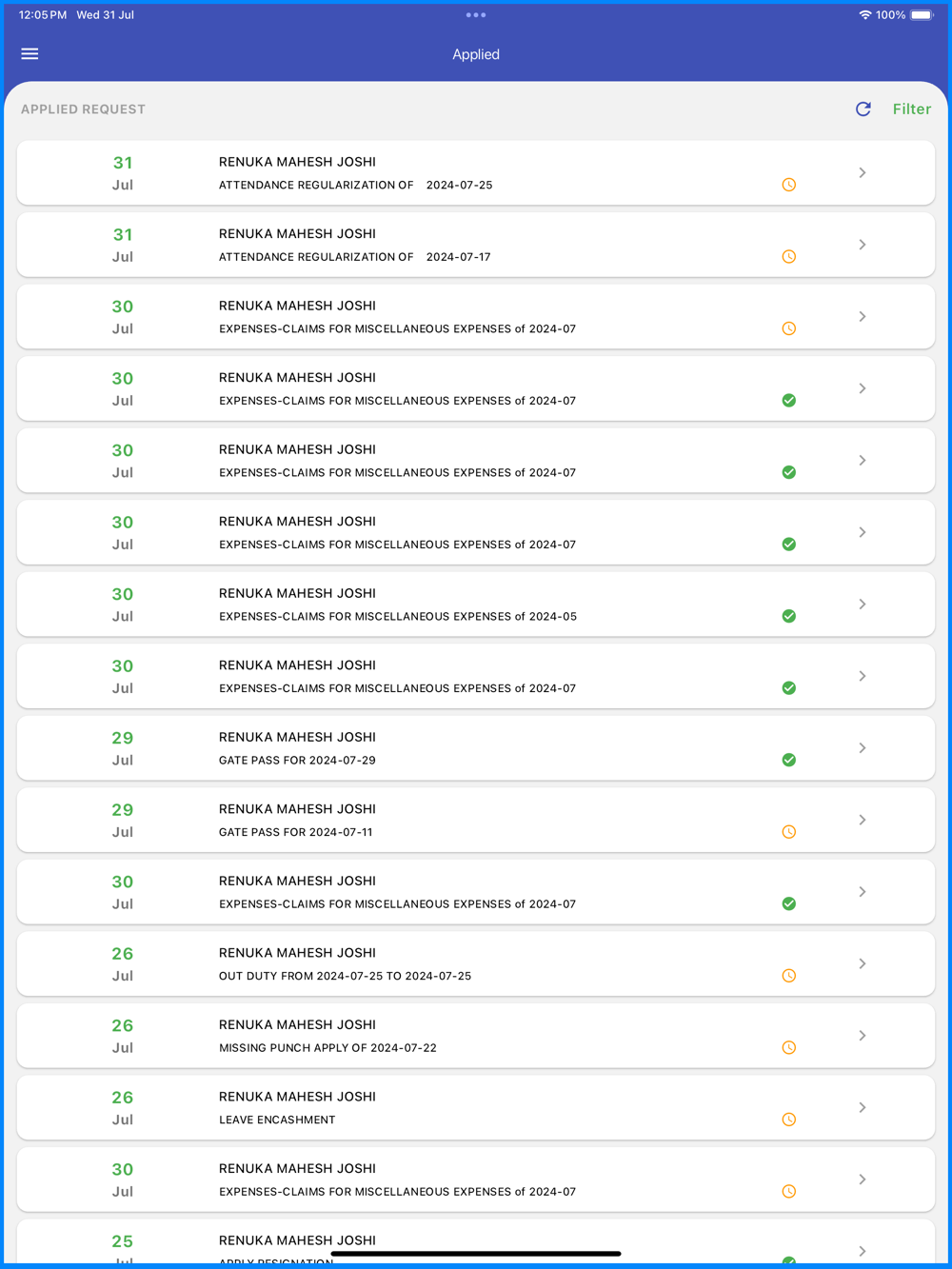Select 'ATTENDANCE REGULARIZATION OF 2024-07-17' text

[x=355, y=257]
